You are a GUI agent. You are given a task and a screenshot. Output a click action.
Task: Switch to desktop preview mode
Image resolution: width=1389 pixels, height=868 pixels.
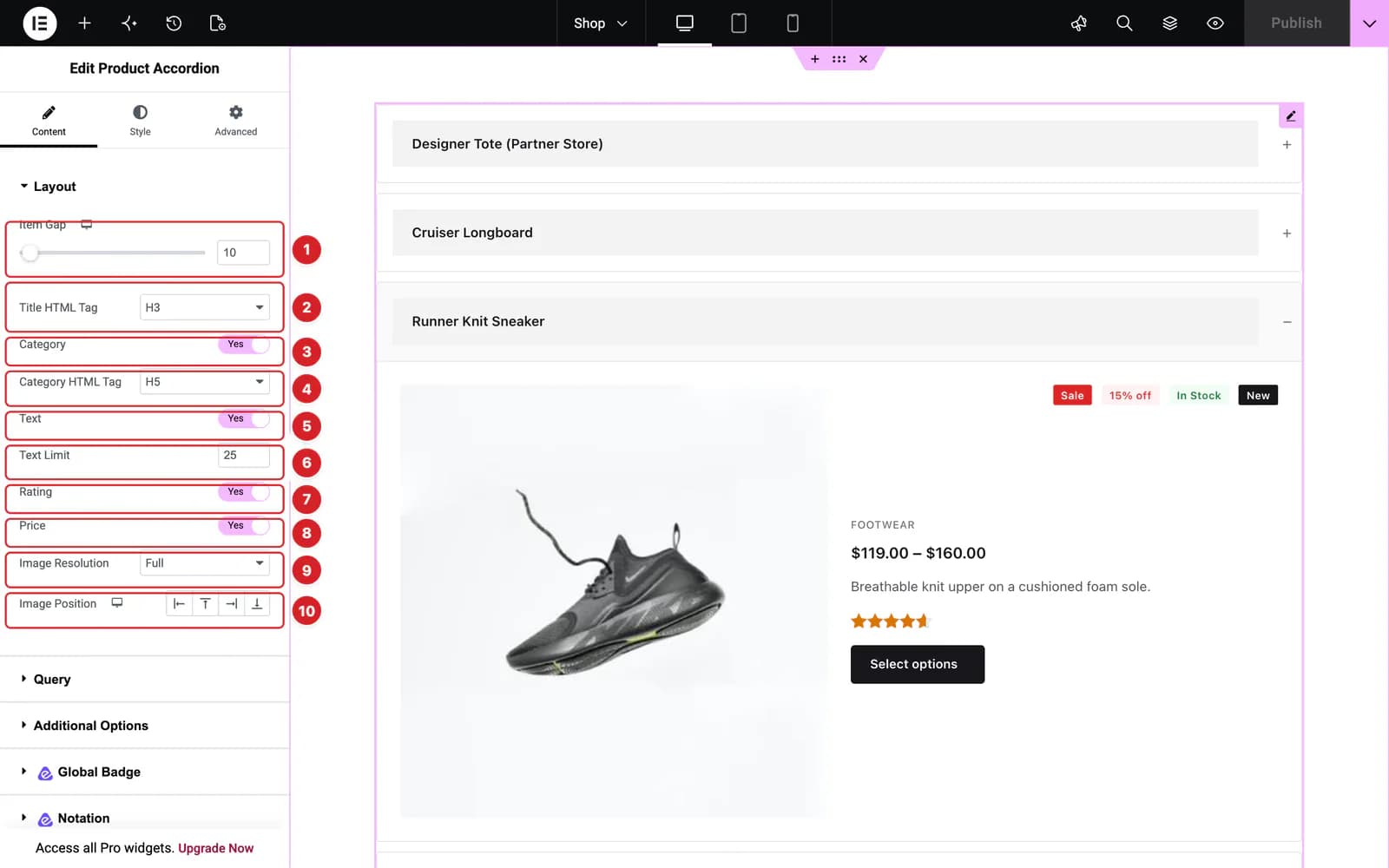685,23
